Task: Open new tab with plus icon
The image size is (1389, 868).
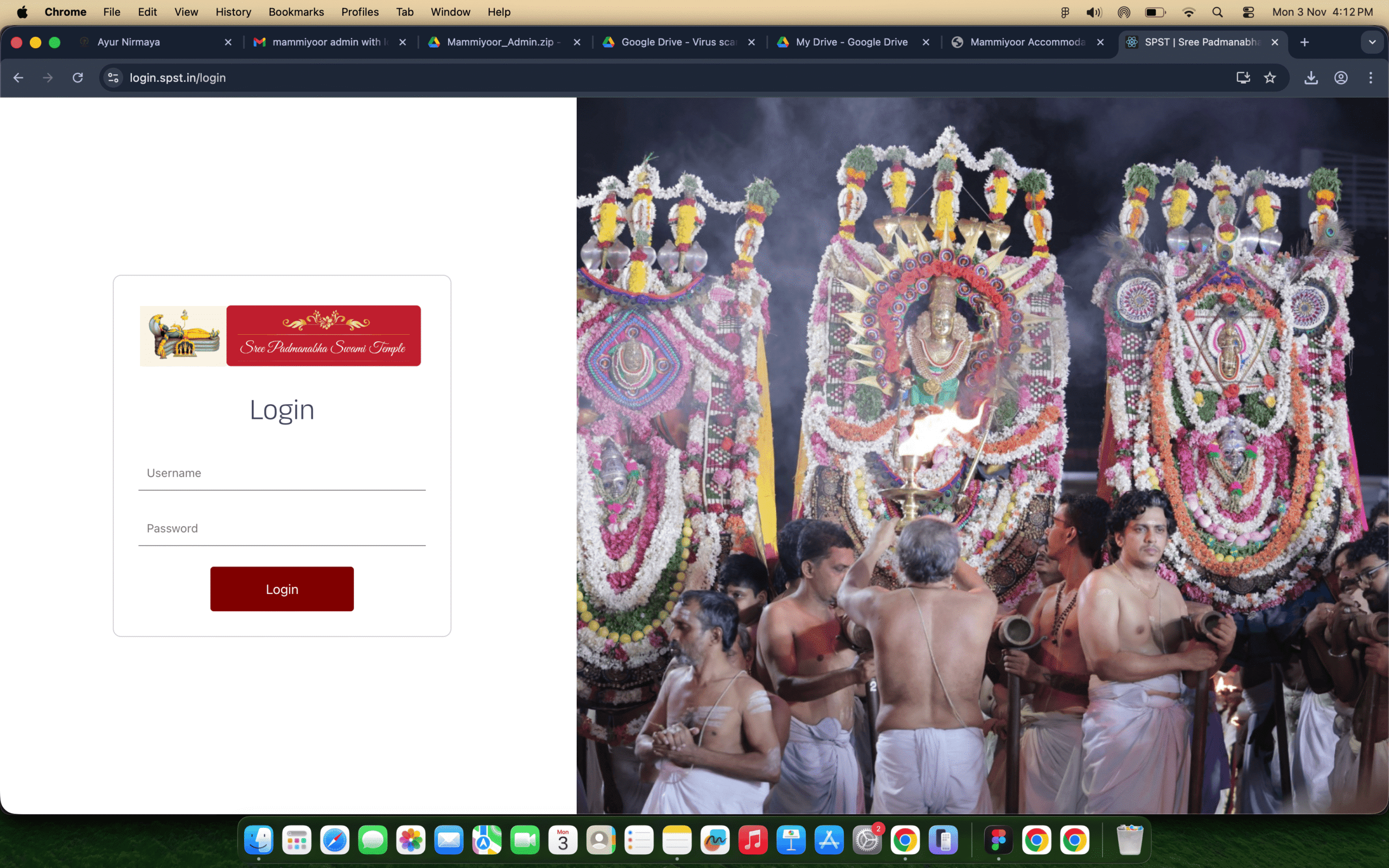Action: pos(1304,42)
